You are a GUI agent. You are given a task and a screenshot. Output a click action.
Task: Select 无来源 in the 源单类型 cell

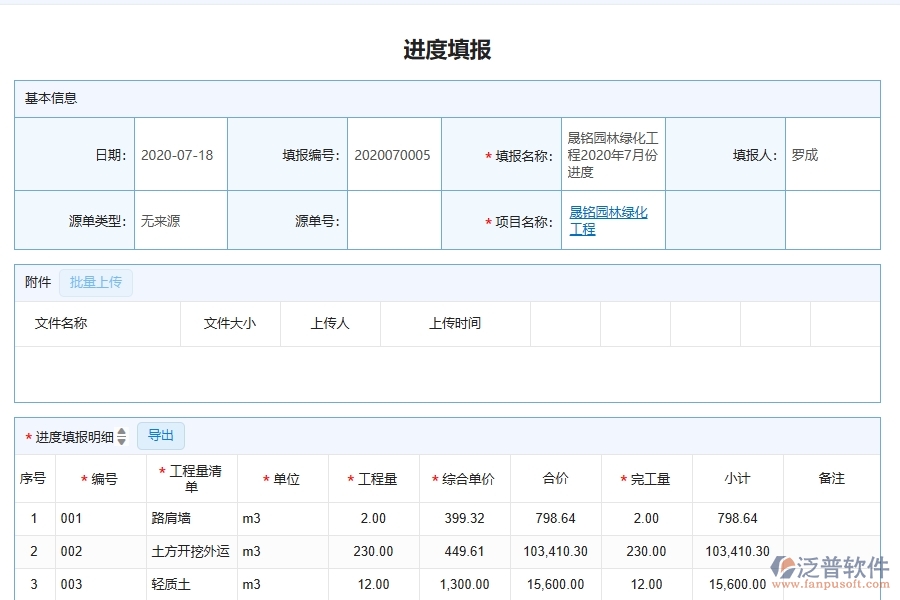pyautogui.click(x=160, y=220)
